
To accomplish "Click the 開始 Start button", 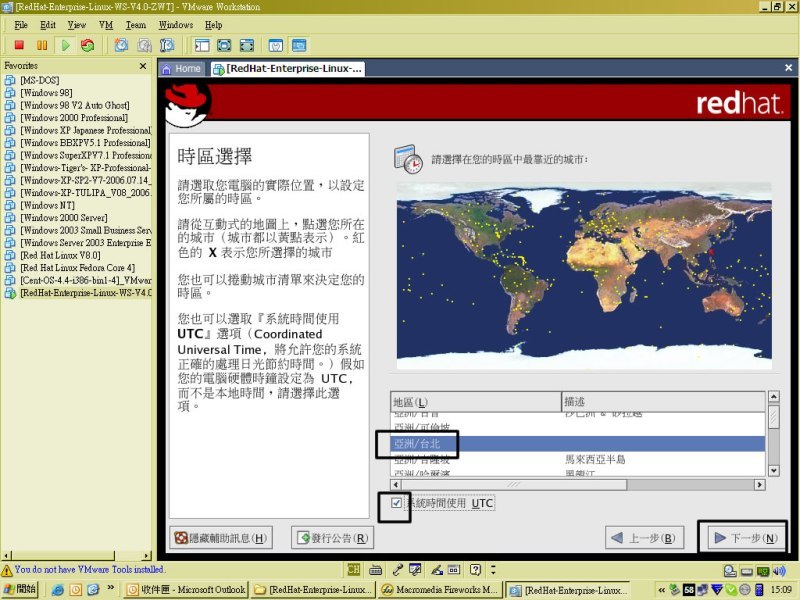I will [x=20, y=589].
